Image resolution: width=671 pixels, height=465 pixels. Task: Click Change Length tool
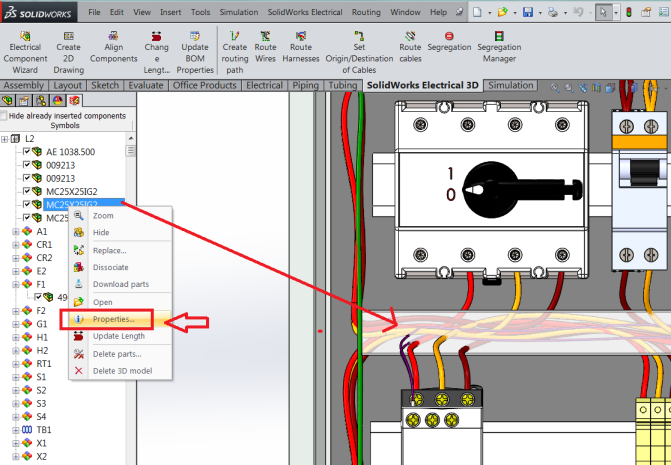pyautogui.click(x=157, y=52)
